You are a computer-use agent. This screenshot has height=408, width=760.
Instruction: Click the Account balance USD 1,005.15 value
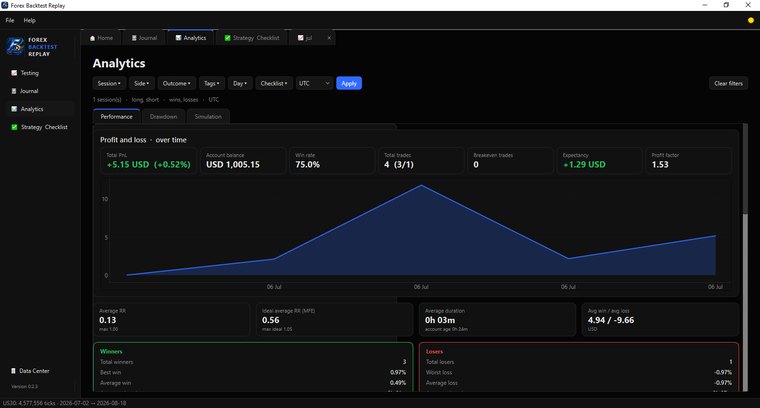click(233, 164)
